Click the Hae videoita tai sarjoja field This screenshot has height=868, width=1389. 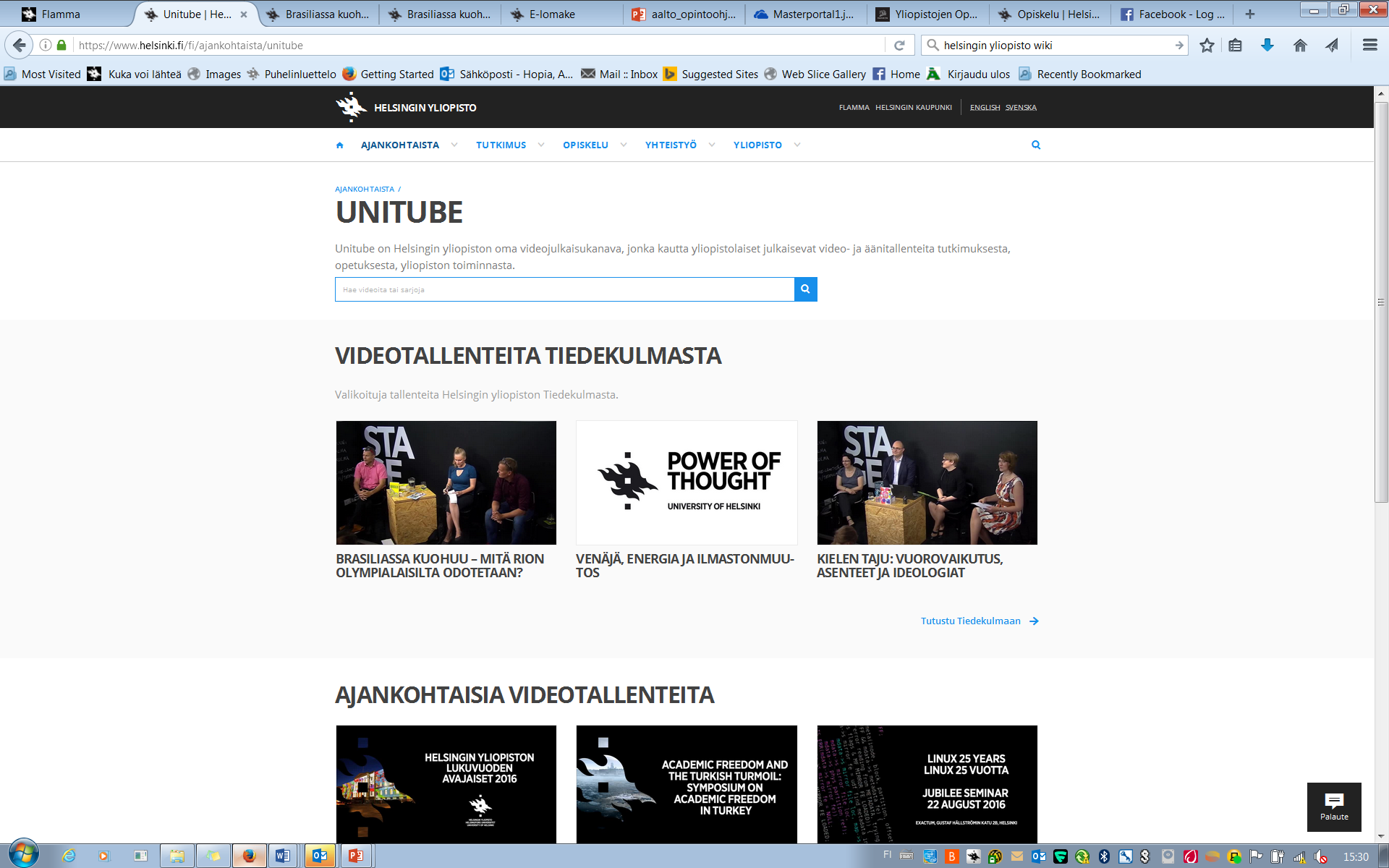[x=564, y=289]
